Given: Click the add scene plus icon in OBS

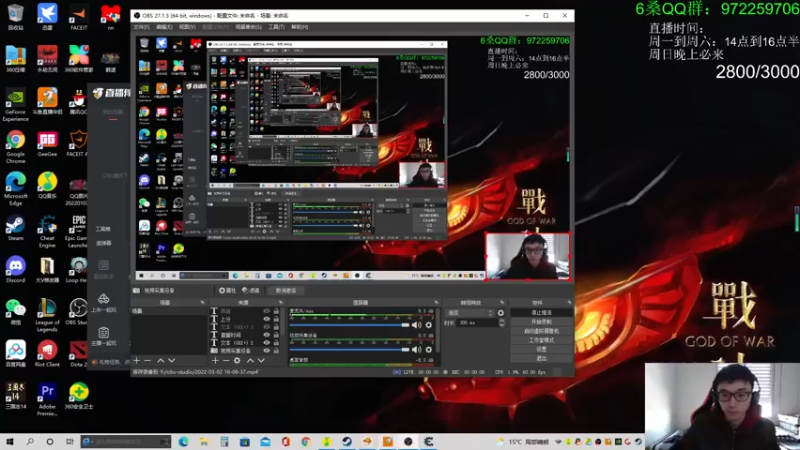Looking at the screenshot, I should pos(136,361).
